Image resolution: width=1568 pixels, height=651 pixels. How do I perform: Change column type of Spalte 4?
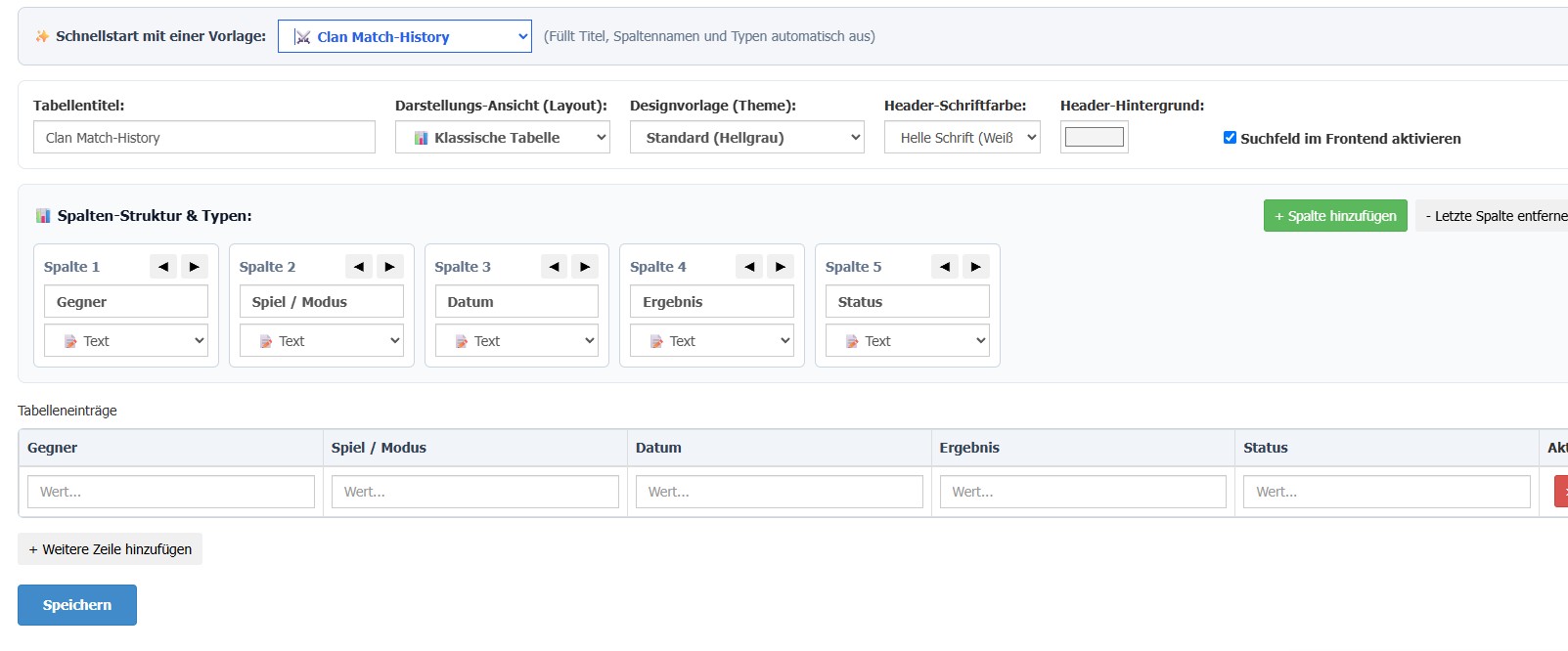[x=712, y=340]
